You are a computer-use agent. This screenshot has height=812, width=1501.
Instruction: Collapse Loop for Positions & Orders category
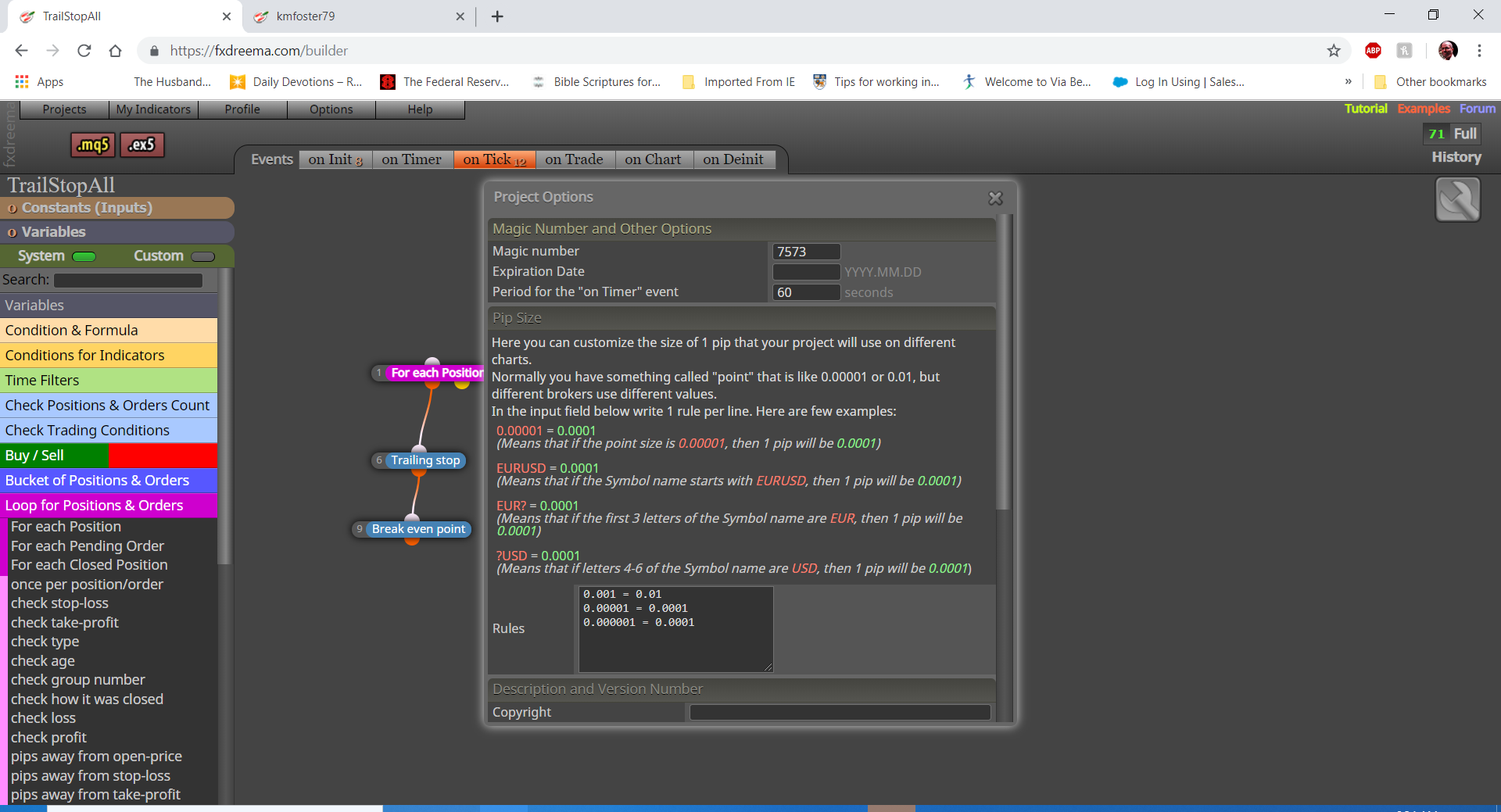pyautogui.click(x=109, y=506)
